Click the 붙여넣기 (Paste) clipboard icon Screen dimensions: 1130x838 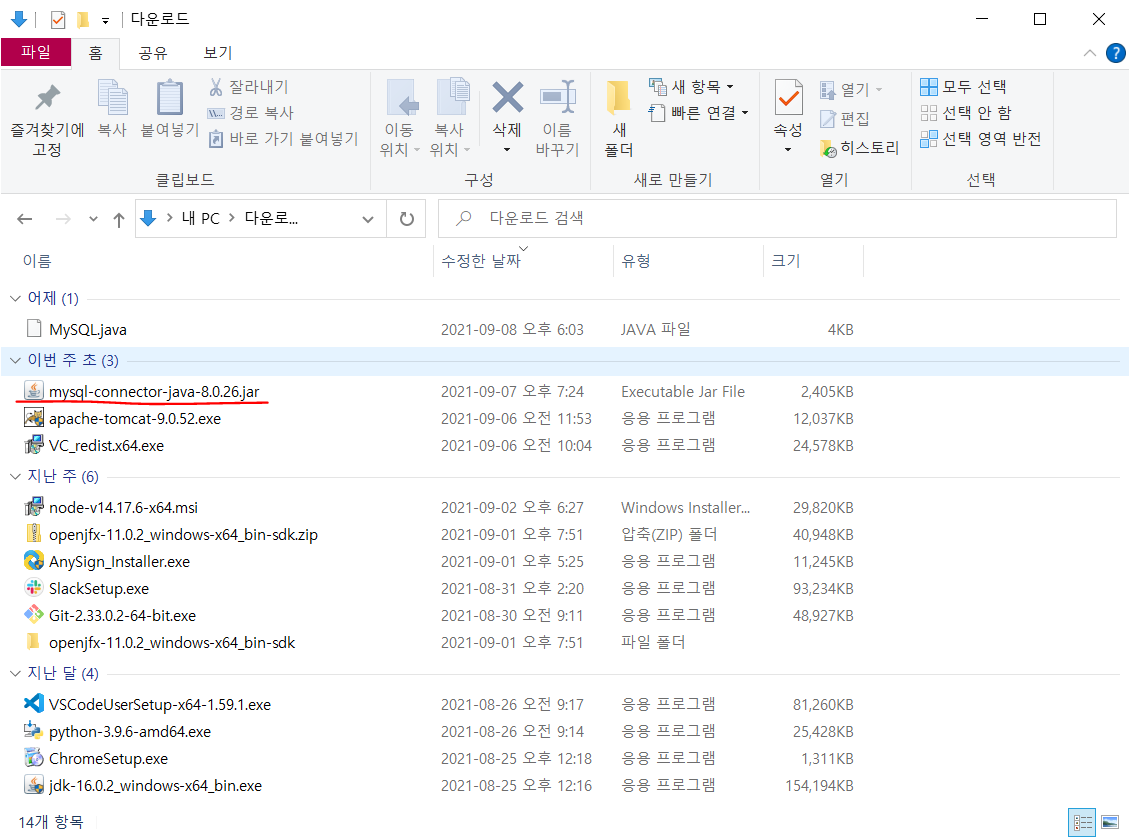click(170, 97)
